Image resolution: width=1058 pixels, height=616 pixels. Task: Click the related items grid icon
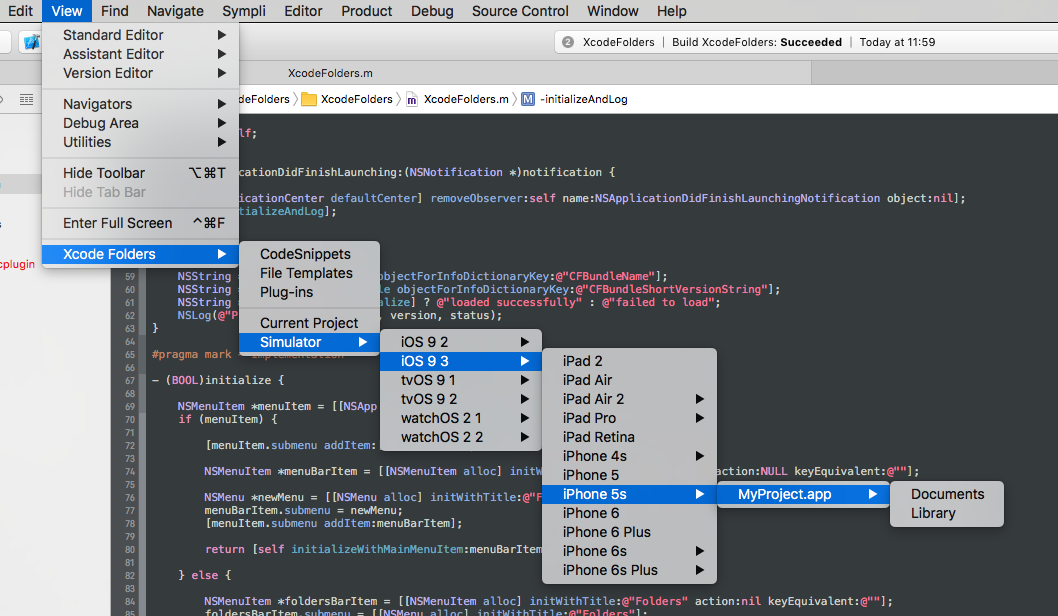(26, 100)
